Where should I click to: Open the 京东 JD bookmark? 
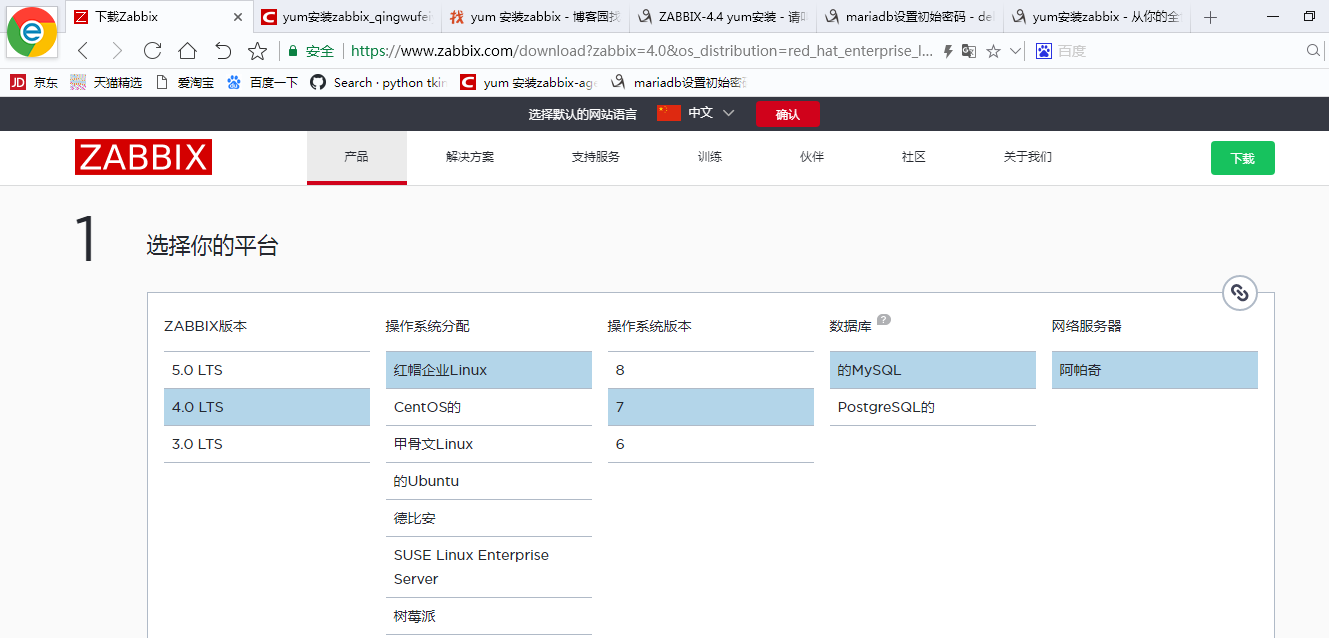point(34,83)
